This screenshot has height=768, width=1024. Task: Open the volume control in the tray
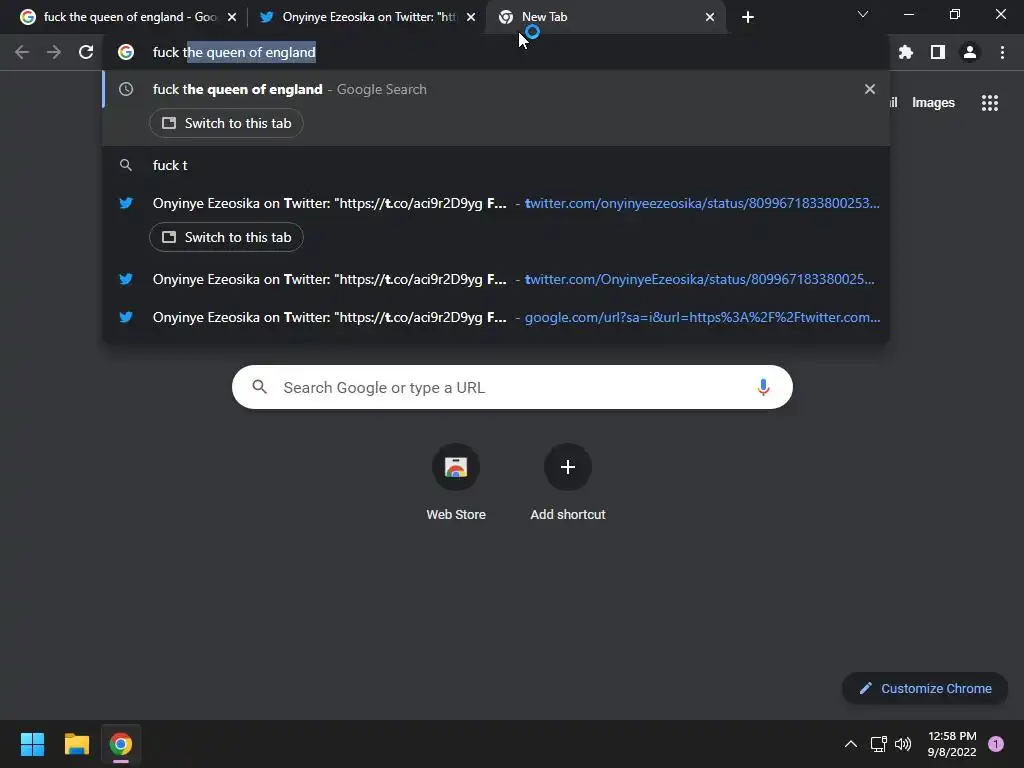tap(903, 744)
